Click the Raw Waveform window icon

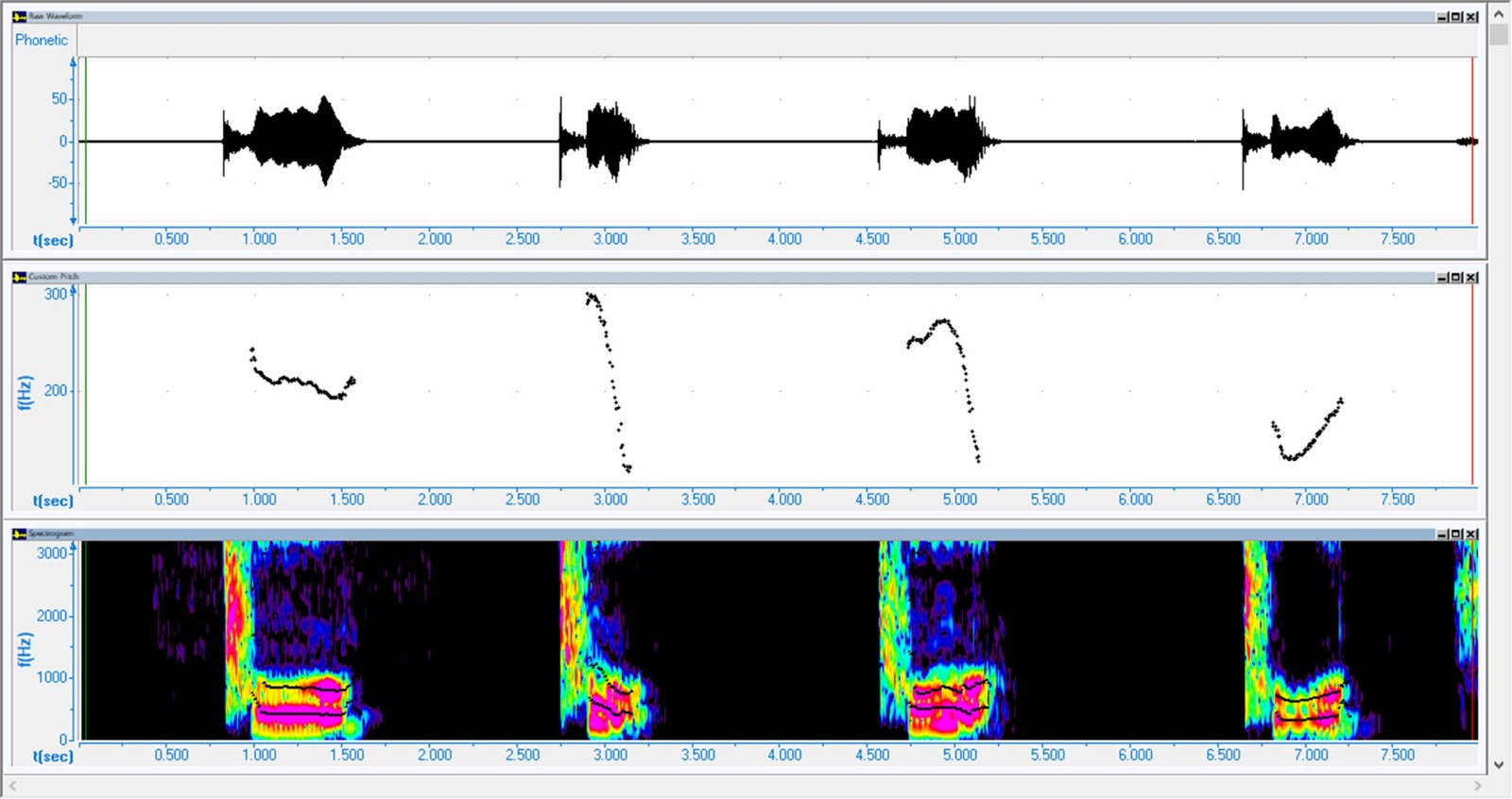[19, 16]
